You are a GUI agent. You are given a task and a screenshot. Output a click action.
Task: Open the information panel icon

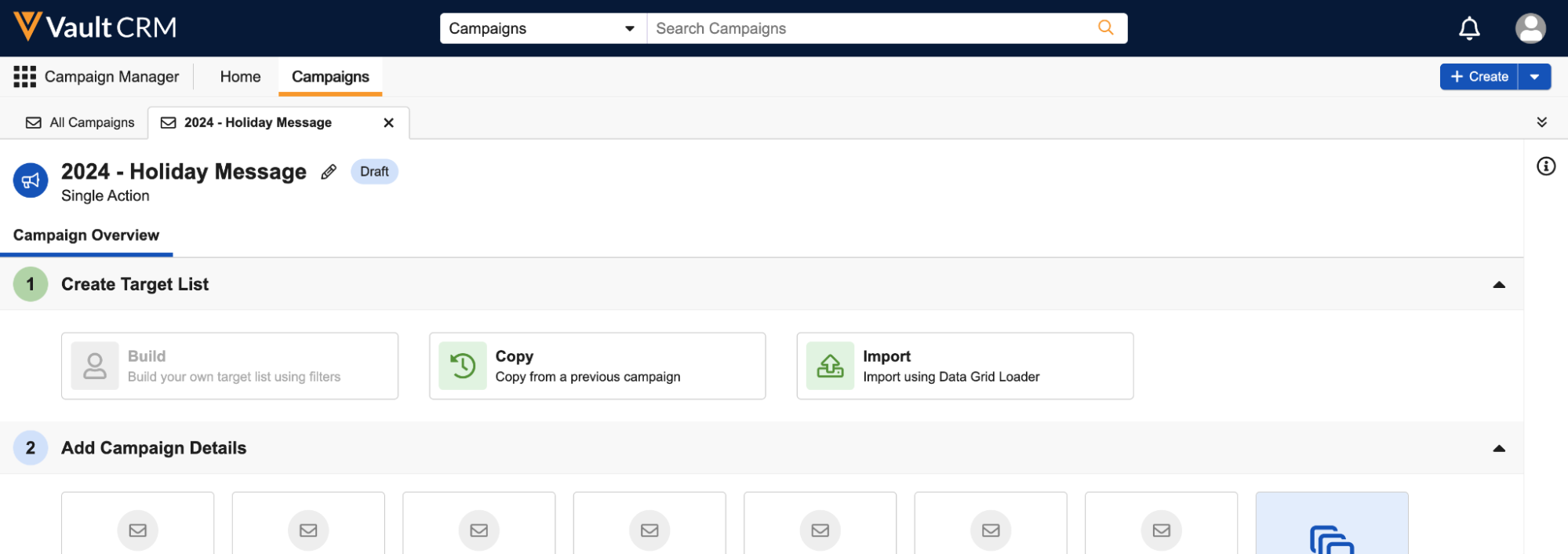click(x=1545, y=166)
